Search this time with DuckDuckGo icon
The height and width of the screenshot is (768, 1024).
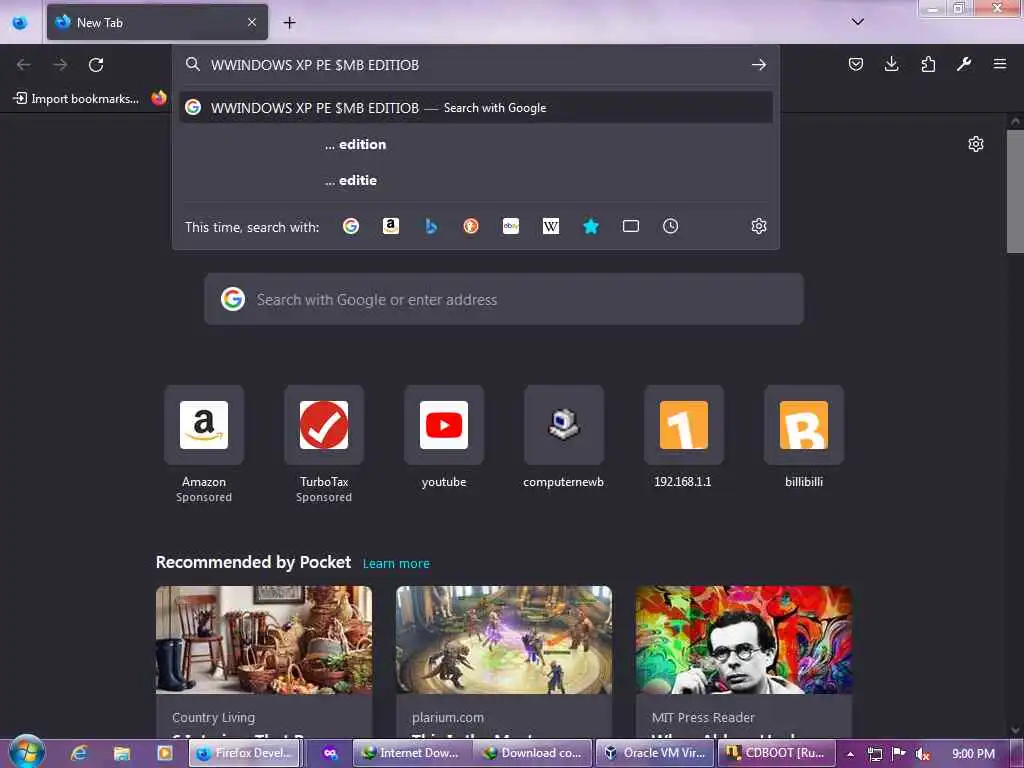pos(471,226)
